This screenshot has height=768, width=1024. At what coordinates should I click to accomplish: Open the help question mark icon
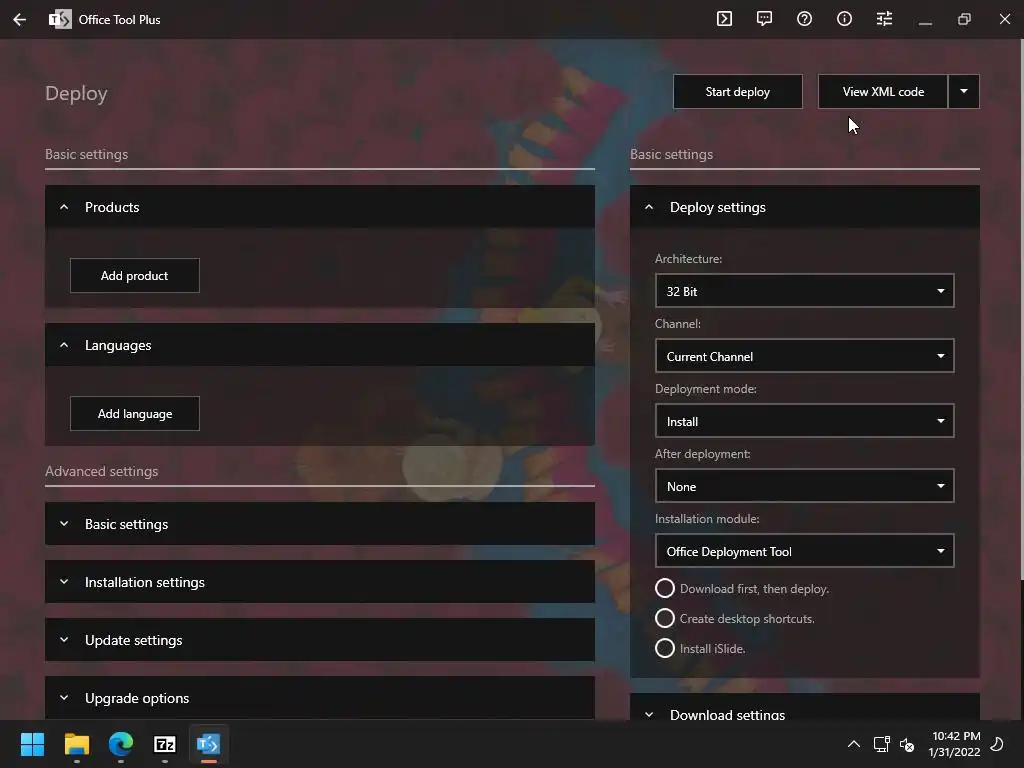pos(805,19)
